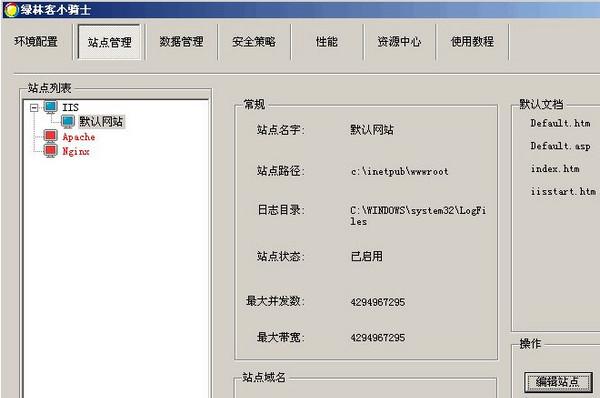
Task: Click the 站点名字 field label
Action: tap(280, 130)
